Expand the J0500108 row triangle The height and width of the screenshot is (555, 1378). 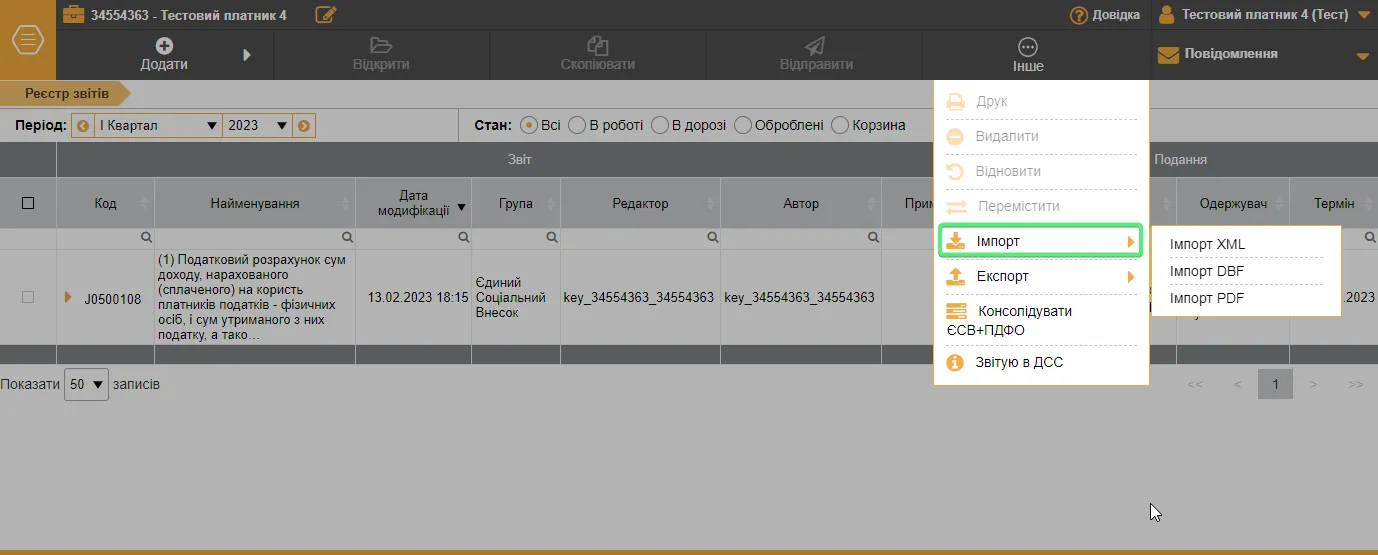coord(69,297)
